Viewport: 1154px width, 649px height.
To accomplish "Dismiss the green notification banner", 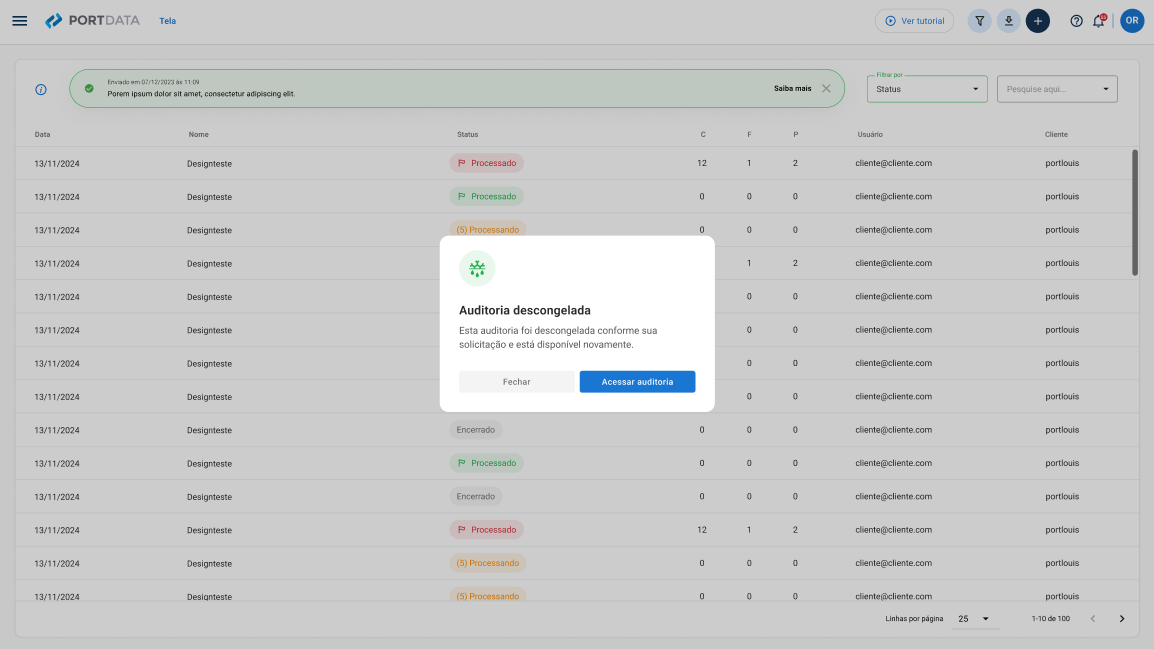I will [826, 88].
